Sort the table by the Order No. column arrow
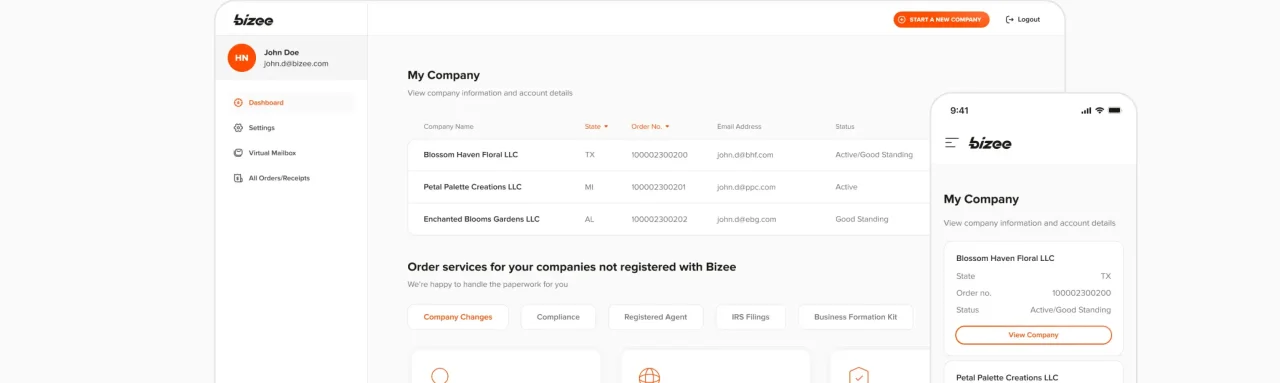This screenshot has width=1280, height=383. pyautogui.click(x=667, y=127)
